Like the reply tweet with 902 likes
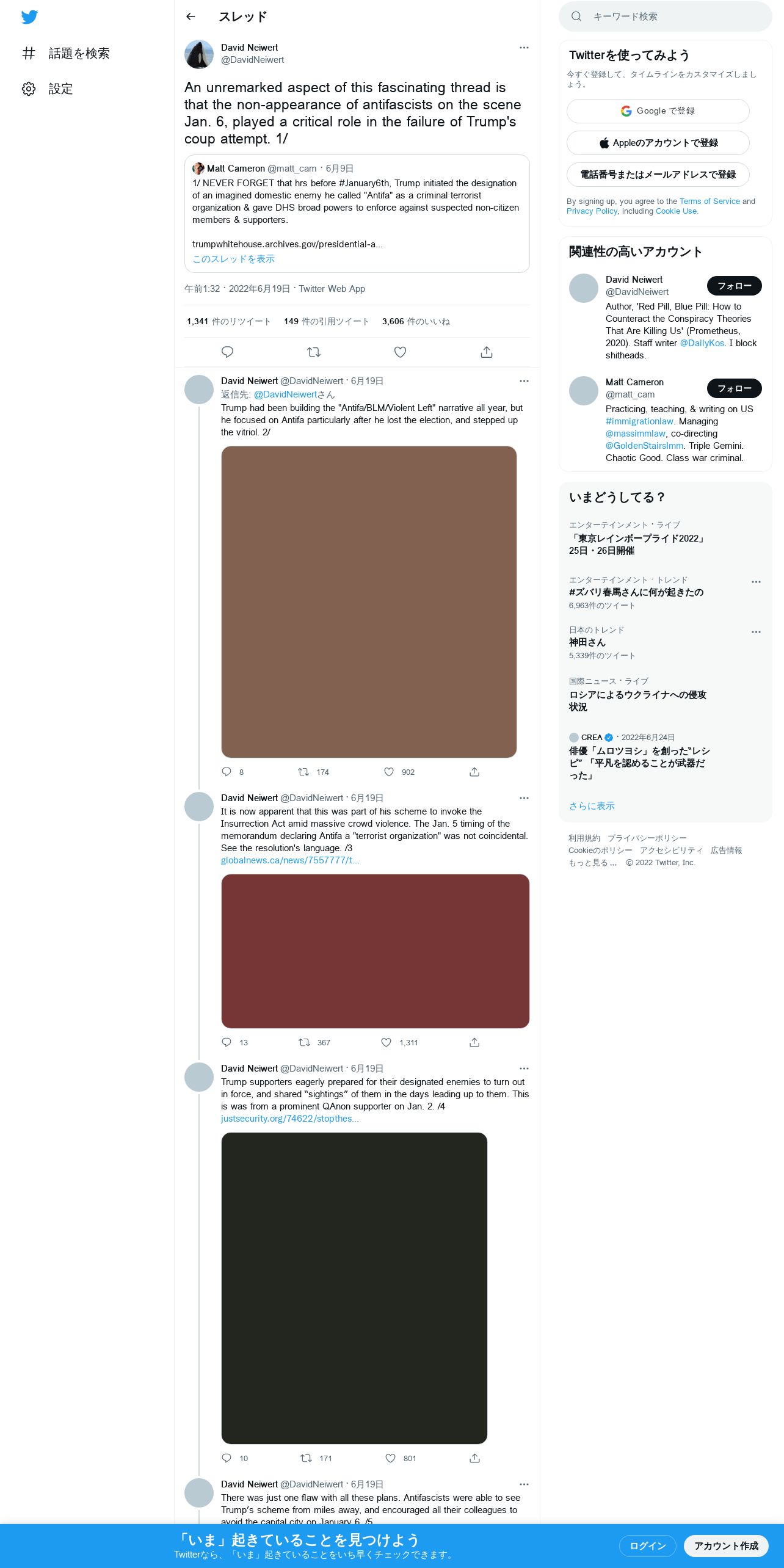This screenshot has height=1568, width=784. pyautogui.click(x=389, y=772)
